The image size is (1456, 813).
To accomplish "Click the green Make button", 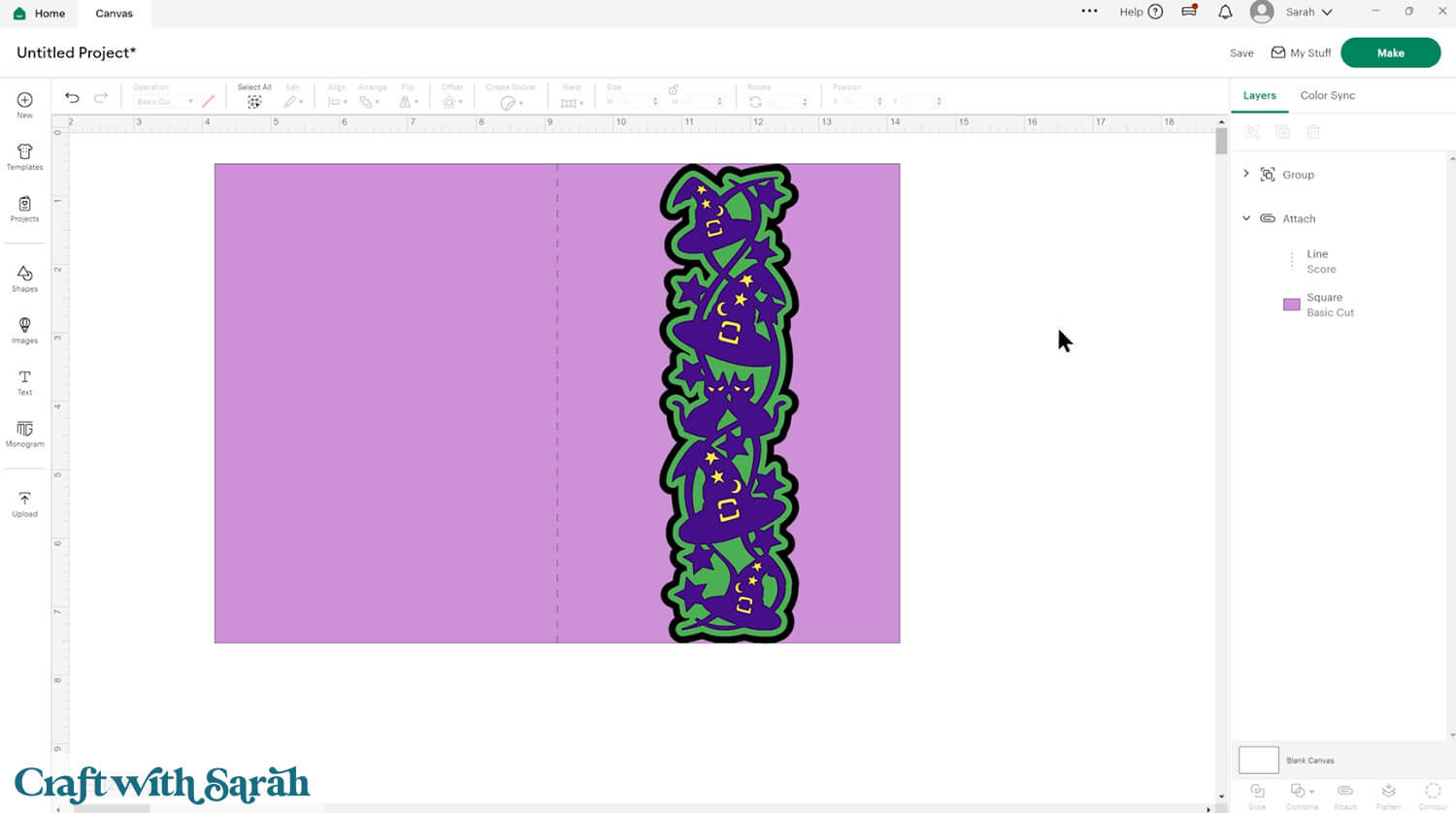I will click(x=1390, y=52).
